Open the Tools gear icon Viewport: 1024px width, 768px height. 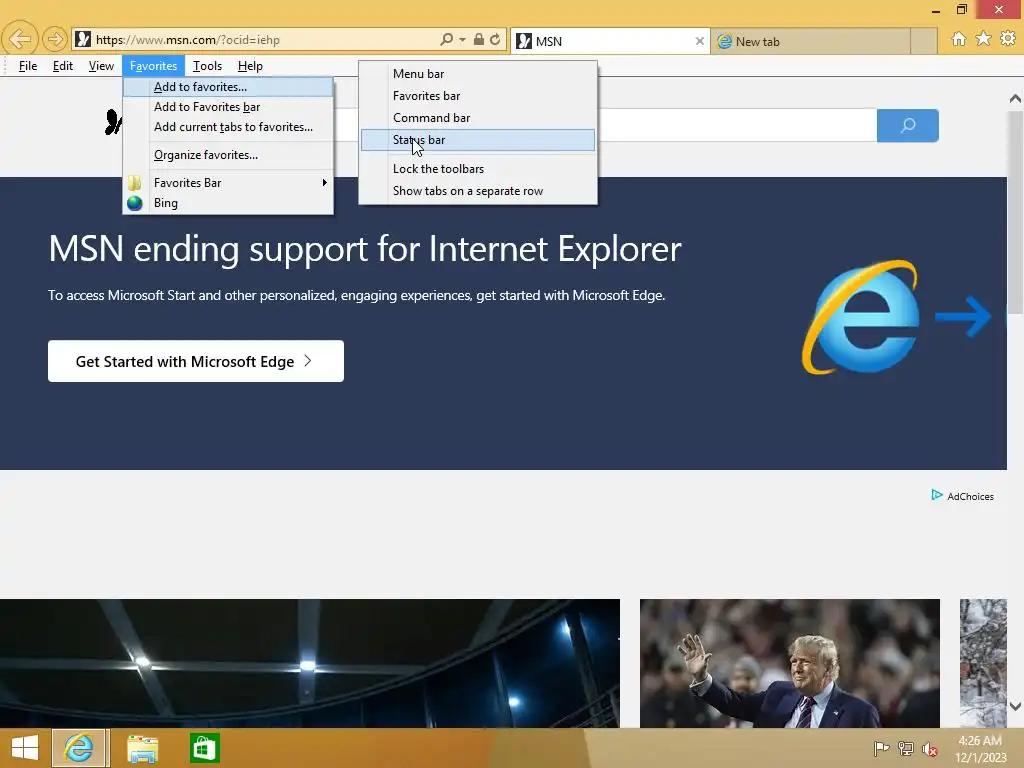tap(1008, 39)
